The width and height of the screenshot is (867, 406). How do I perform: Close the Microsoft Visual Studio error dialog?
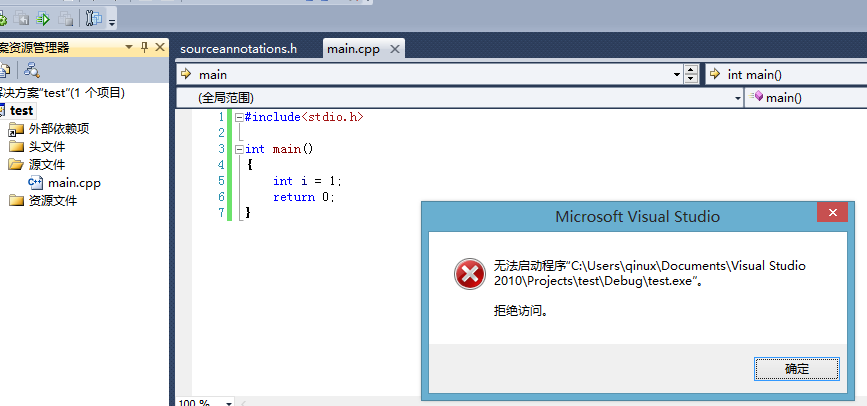833,212
